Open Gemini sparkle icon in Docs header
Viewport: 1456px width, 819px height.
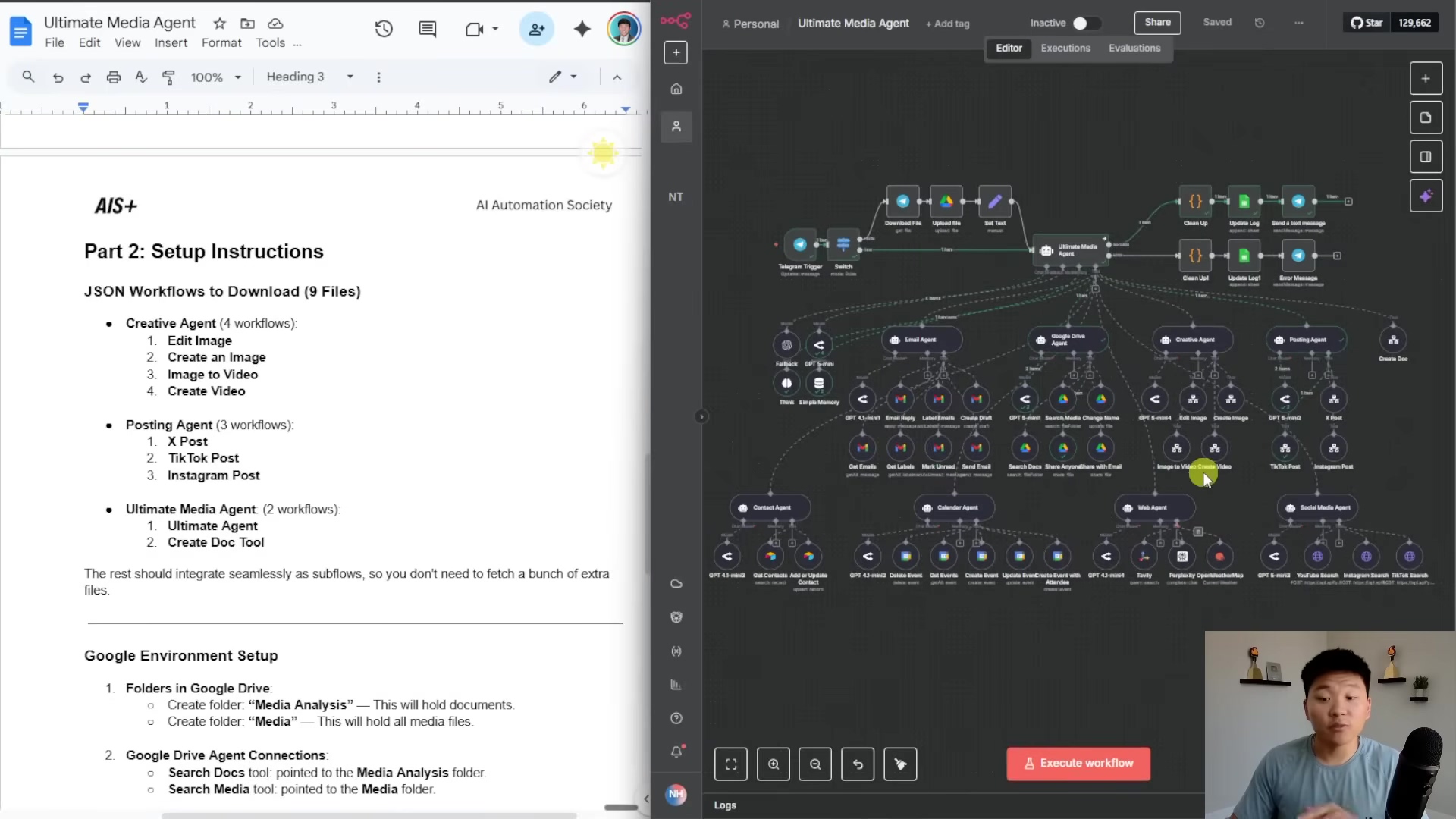tap(582, 30)
